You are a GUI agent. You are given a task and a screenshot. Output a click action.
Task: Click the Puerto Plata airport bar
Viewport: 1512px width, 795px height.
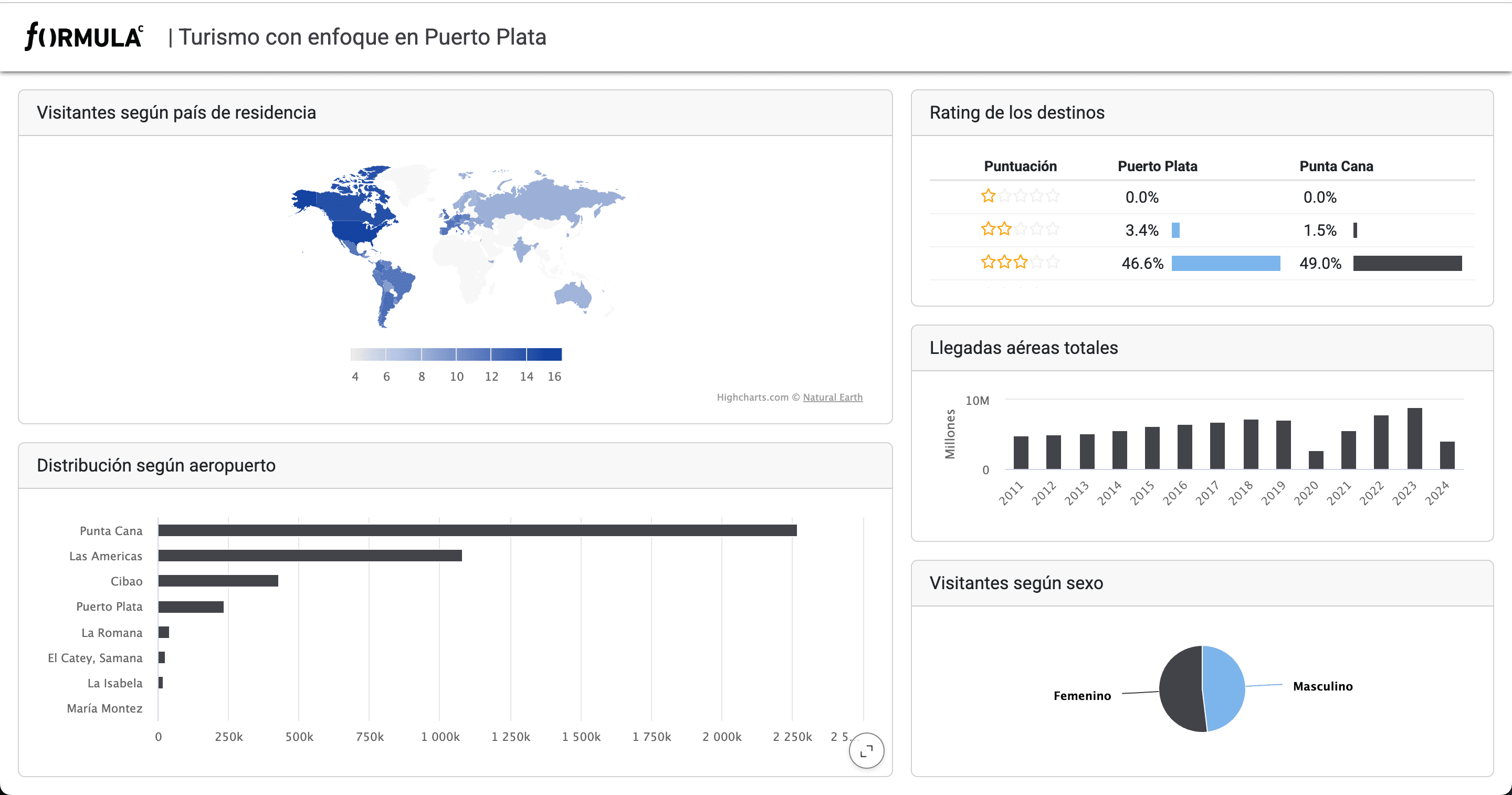pos(191,606)
